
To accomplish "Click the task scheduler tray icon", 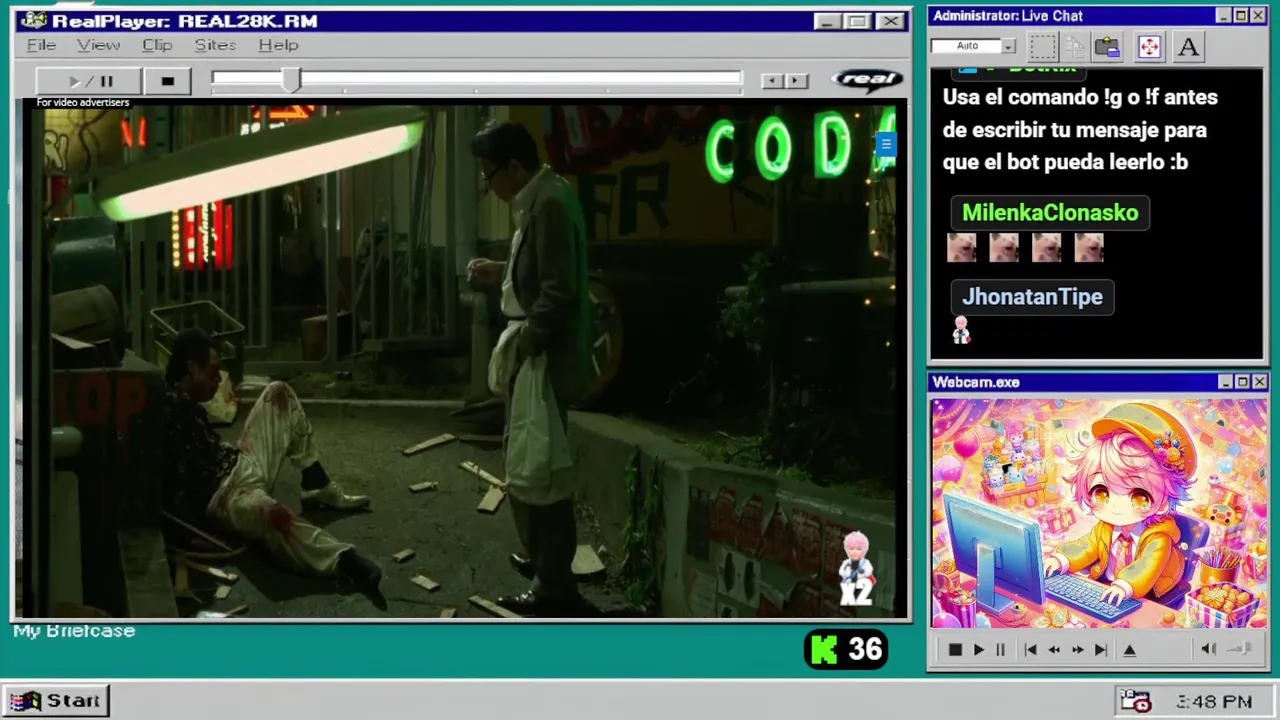I will [x=1135, y=701].
